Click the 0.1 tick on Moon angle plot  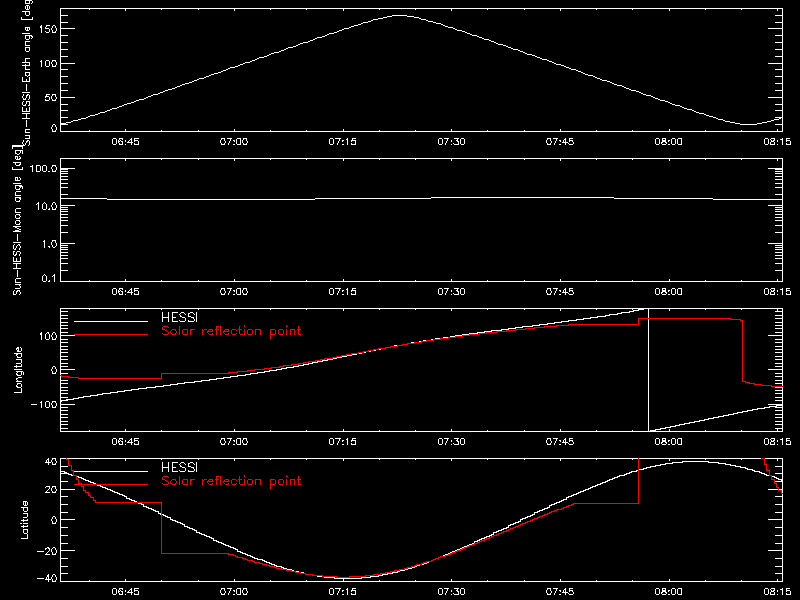[50, 278]
